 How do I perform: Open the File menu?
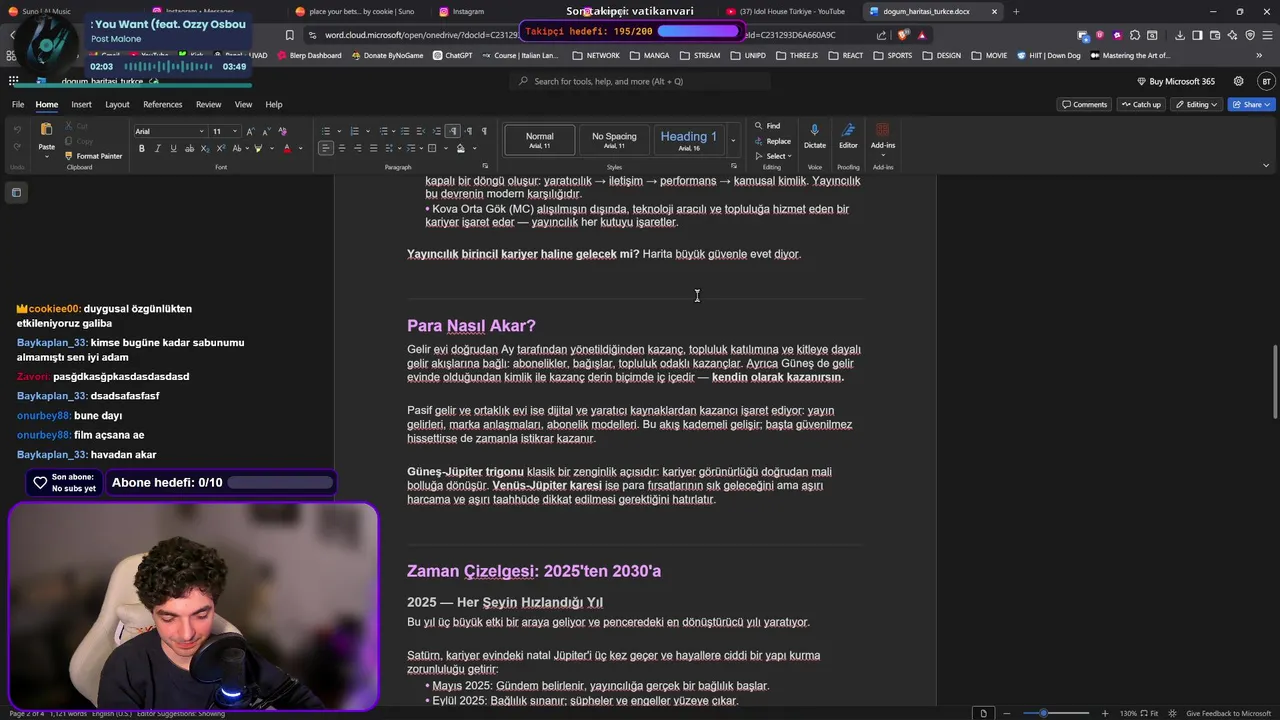[18, 104]
